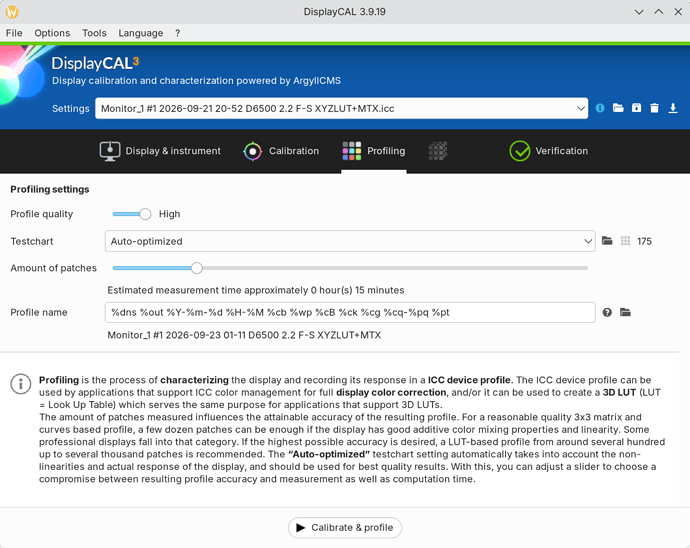Click the info icon beside Profiling description
Image resolution: width=690 pixels, height=548 pixels.
[21, 384]
